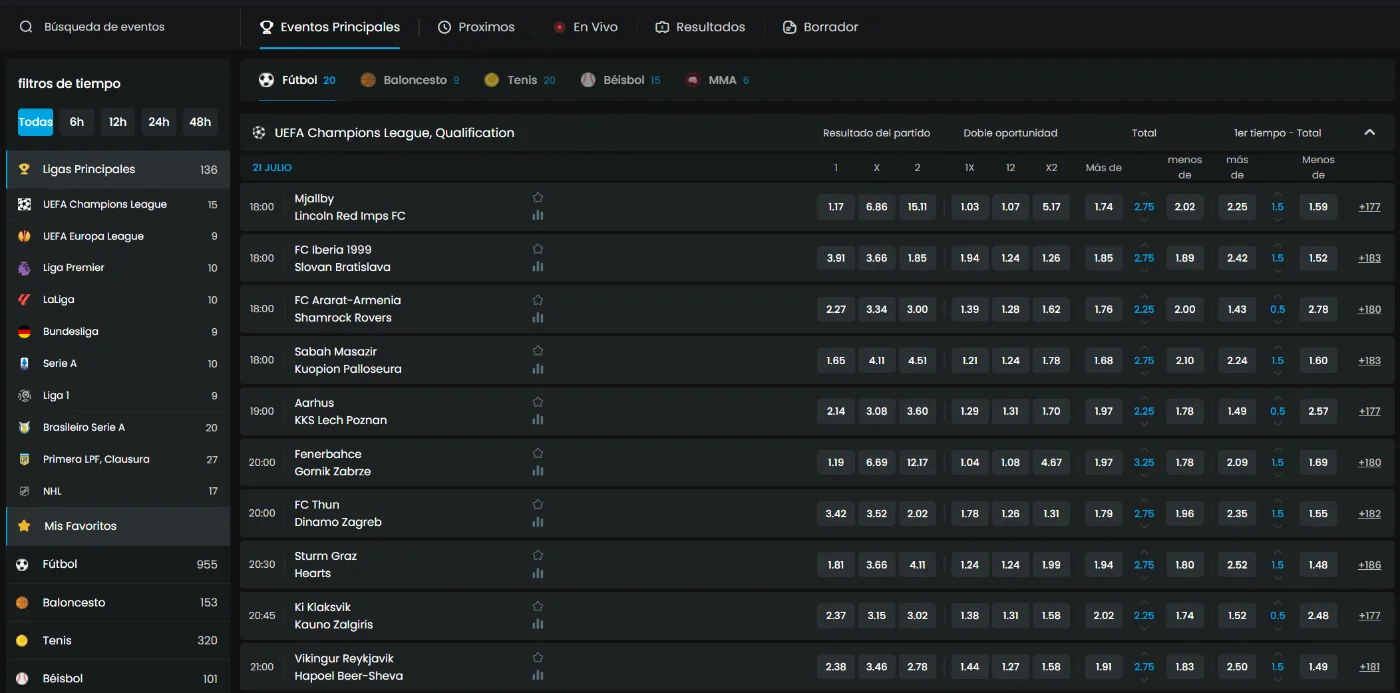
Task: Filter events to next 48h
Action: (x=200, y=122)
